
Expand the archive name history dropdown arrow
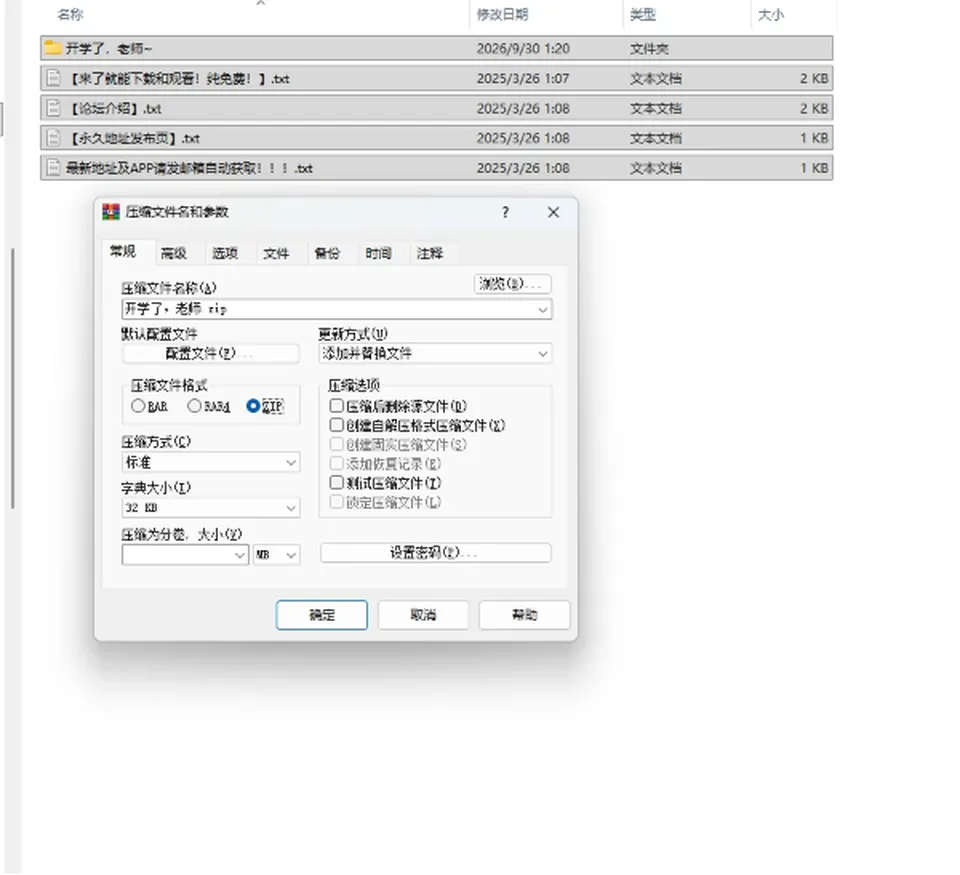(542, 310)
